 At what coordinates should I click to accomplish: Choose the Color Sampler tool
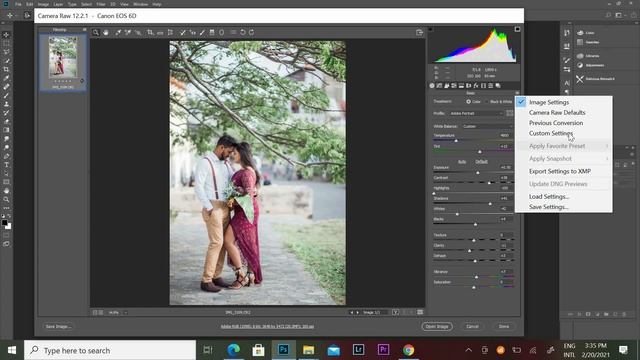(128, 33)
